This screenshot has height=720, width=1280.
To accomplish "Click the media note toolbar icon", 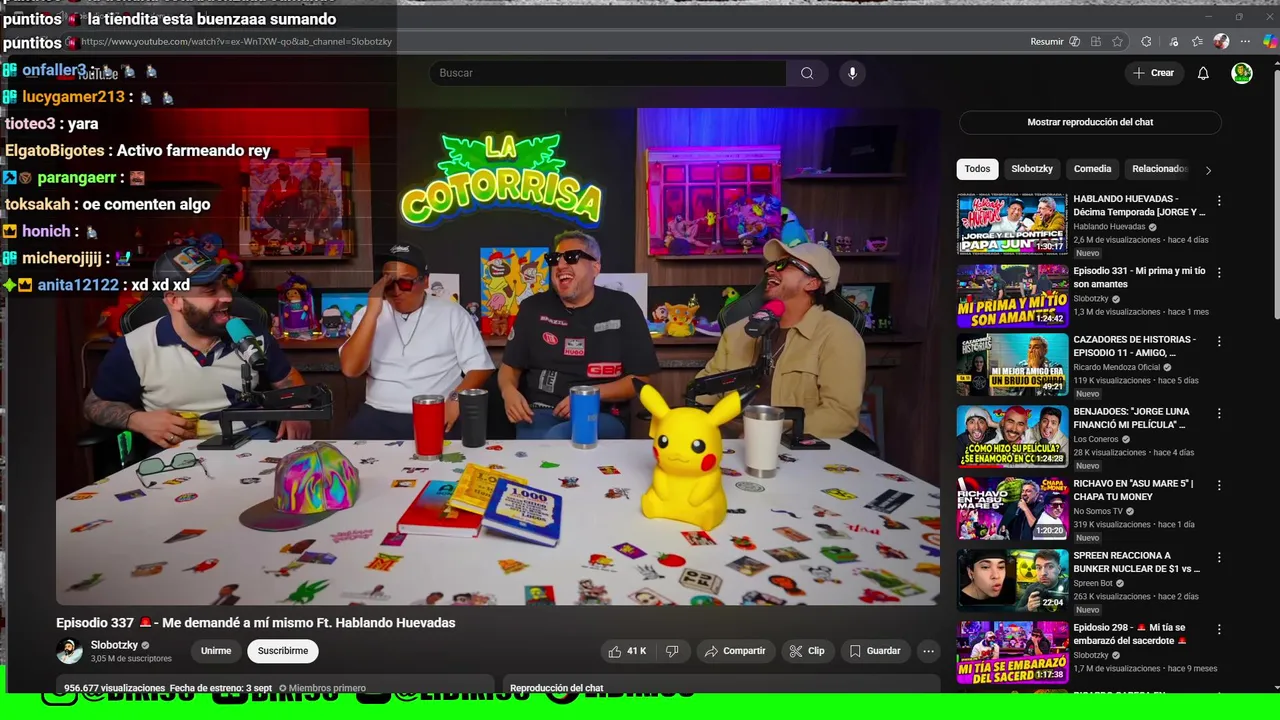I will coord(1174,42).
